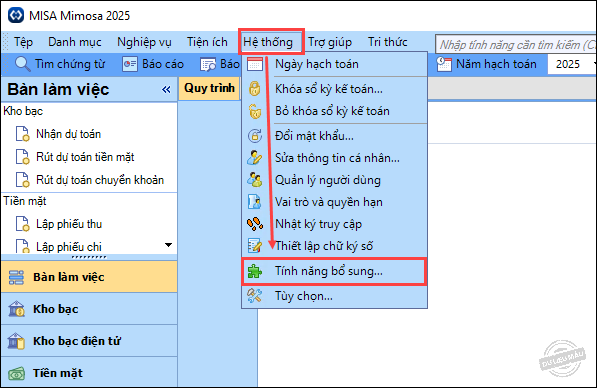Image resolution: width=597 pixels, height=388 pixels.
Task: Click the document icon of Lập phiếu chi
Action: click(x=22, y=246)
